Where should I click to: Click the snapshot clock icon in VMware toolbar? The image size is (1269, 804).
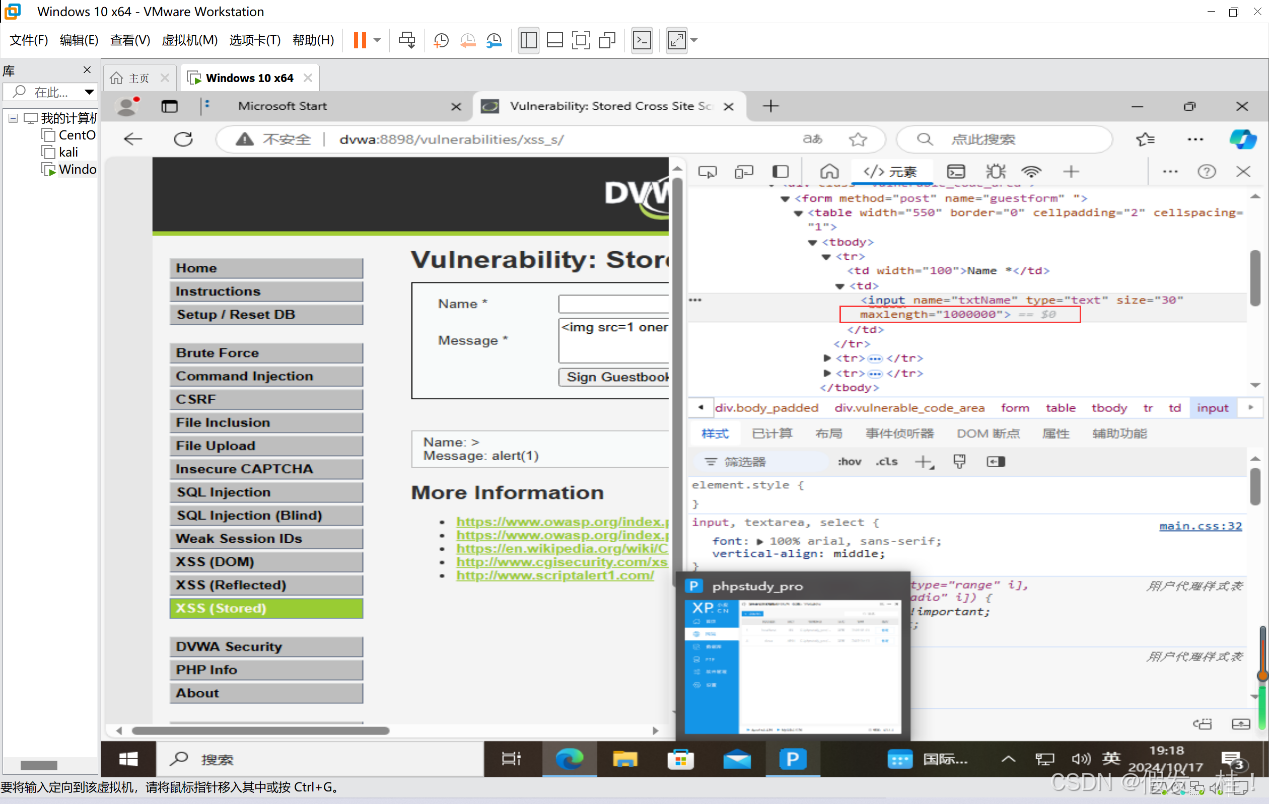[441, 40]
